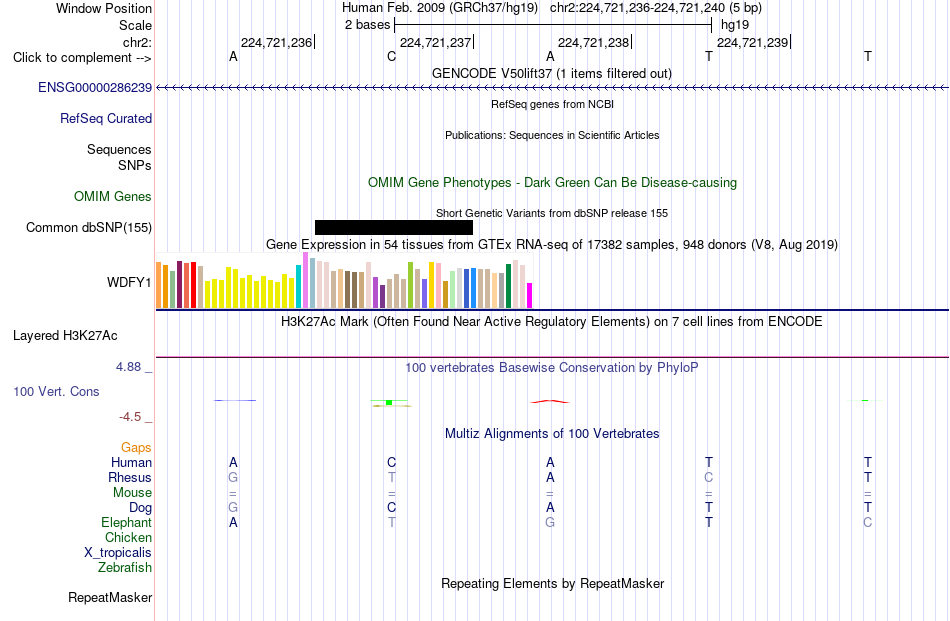Click the WDFY1 tissue expression bar chart
Screen dimensions: 950x621
[344, 281]
